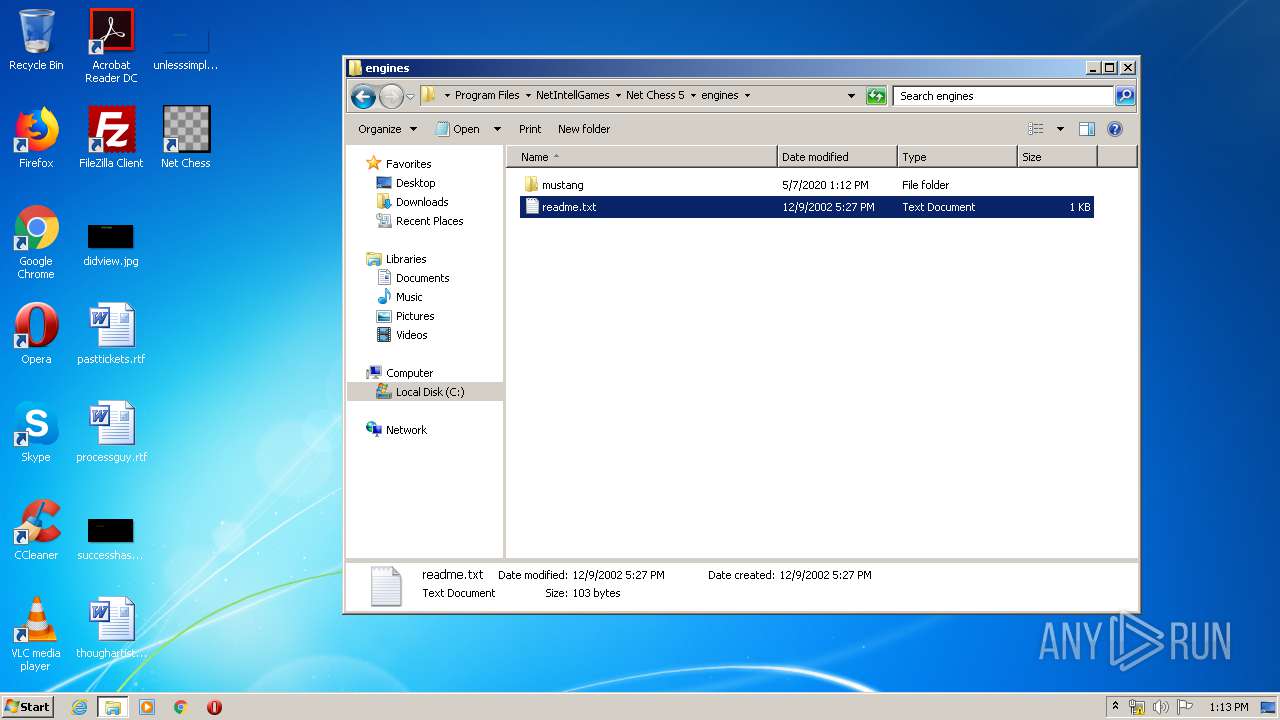Open FileZilla Client desktop shortcut
The image size is (1280, 720).
(x=111, y=138)
